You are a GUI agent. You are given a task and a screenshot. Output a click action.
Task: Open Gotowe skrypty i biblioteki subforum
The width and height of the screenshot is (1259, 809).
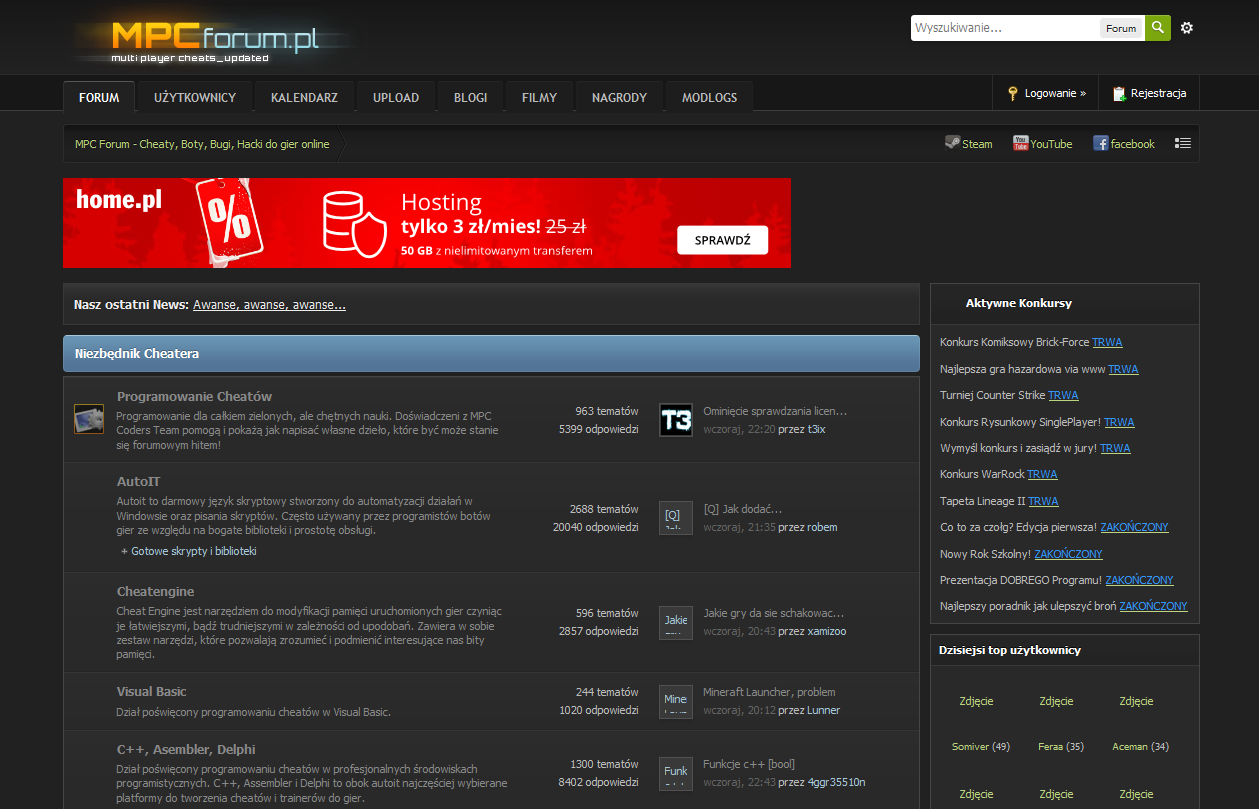click(x=193, y=551)
